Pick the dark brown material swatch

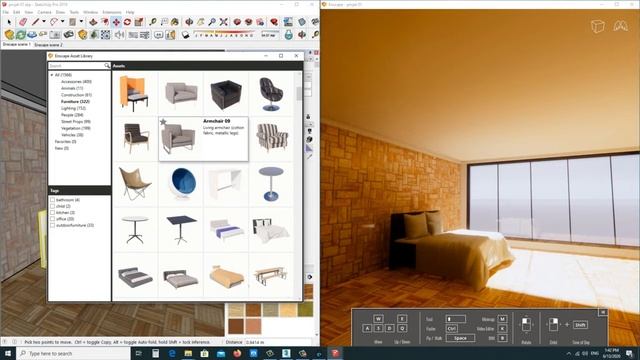(236, 326)
